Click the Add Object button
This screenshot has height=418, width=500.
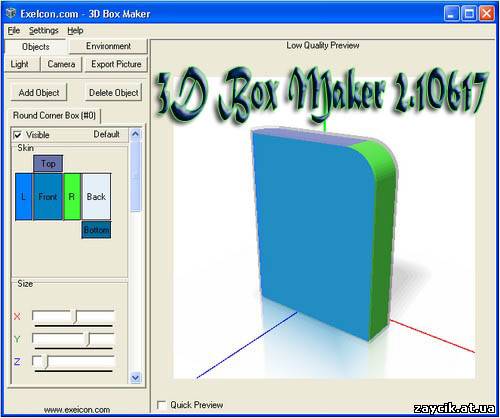(39, 93)
